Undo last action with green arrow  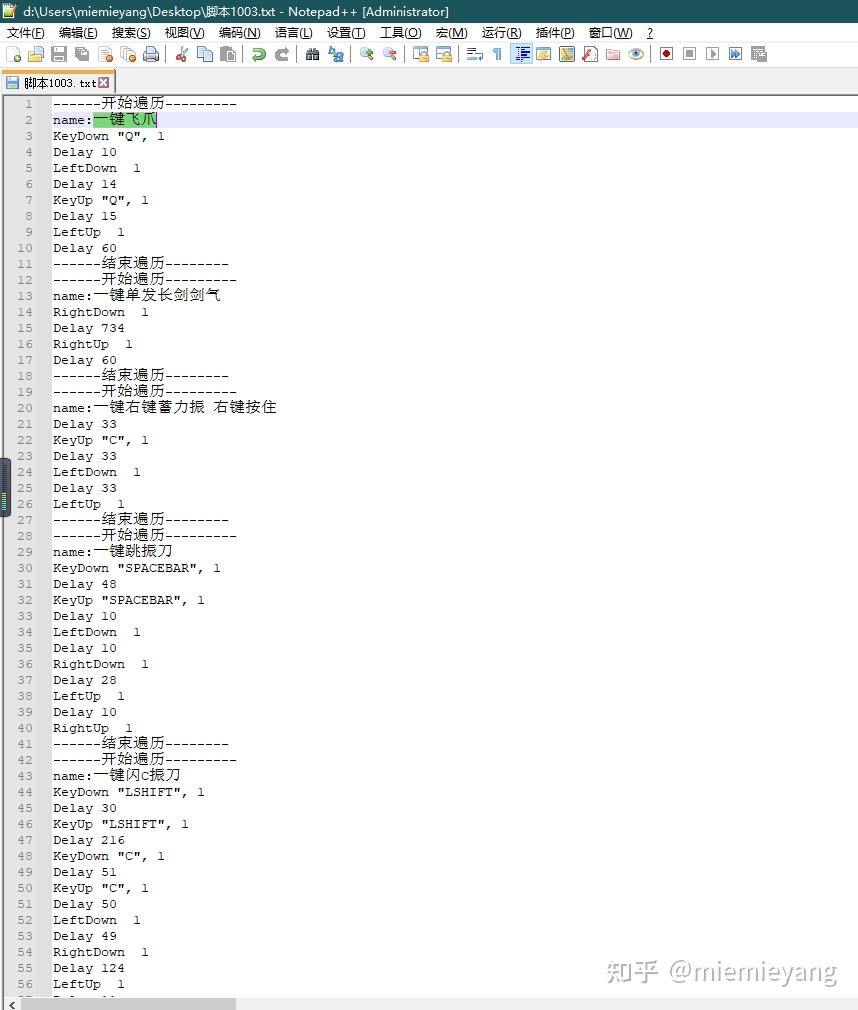click(258, 55)
